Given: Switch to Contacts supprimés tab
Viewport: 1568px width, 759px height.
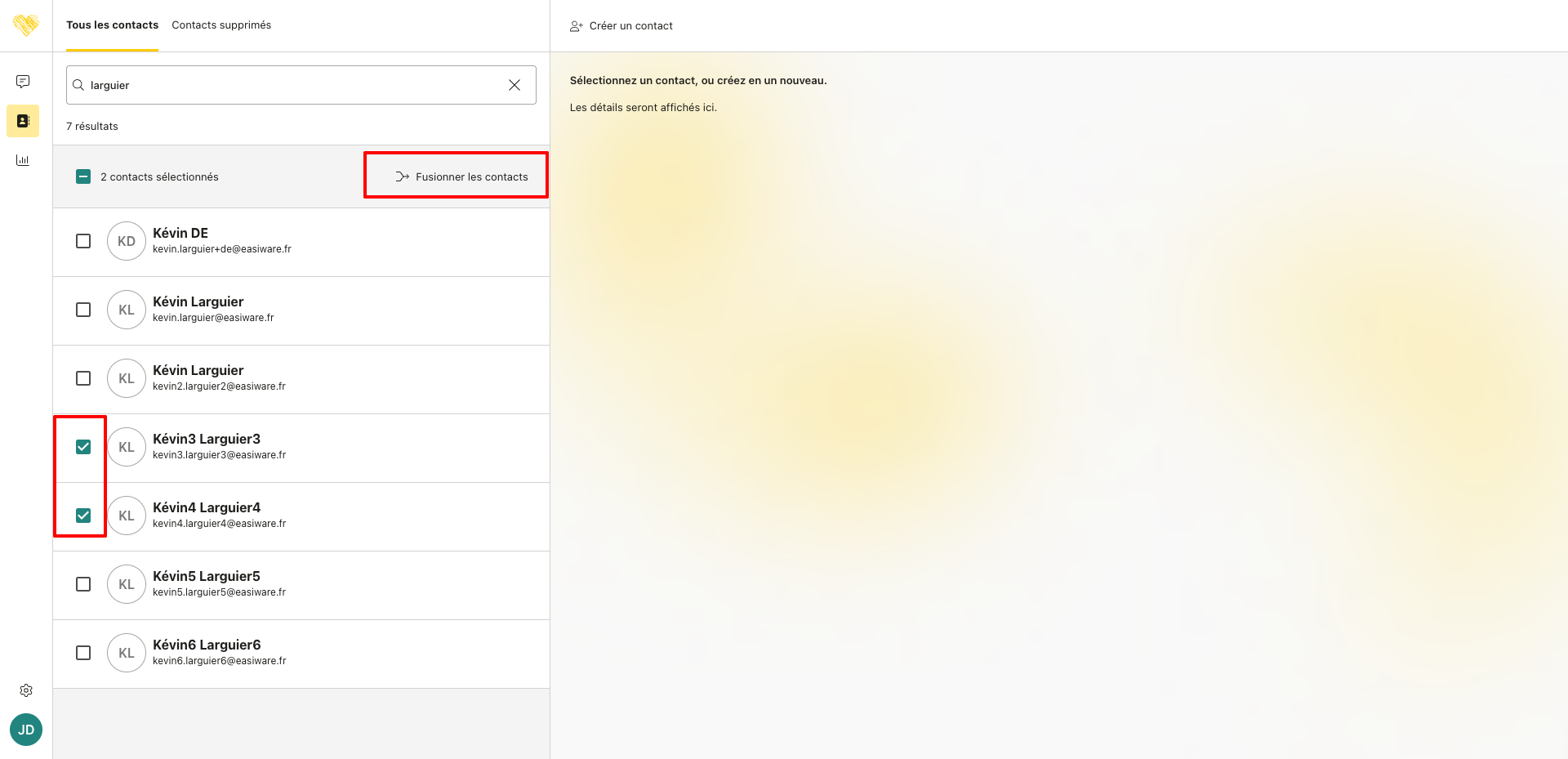Looking at the screenshot, I should tap(221, 25).
